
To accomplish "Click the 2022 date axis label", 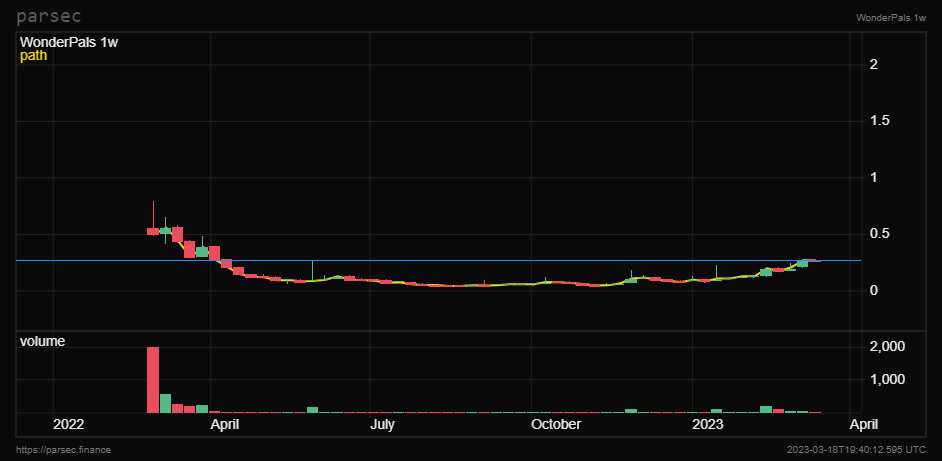I will tap(68, 425).
